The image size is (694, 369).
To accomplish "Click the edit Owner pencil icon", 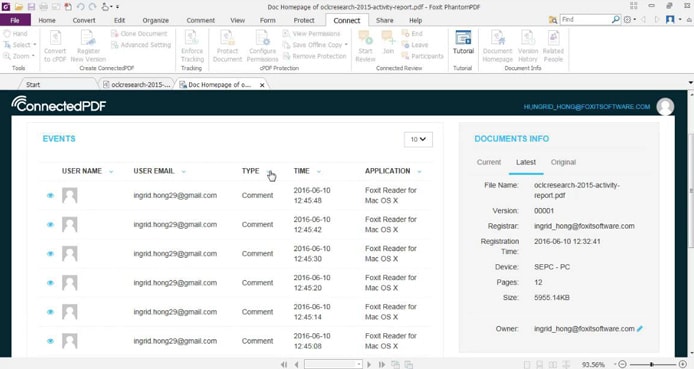I will tap(640, 329).
